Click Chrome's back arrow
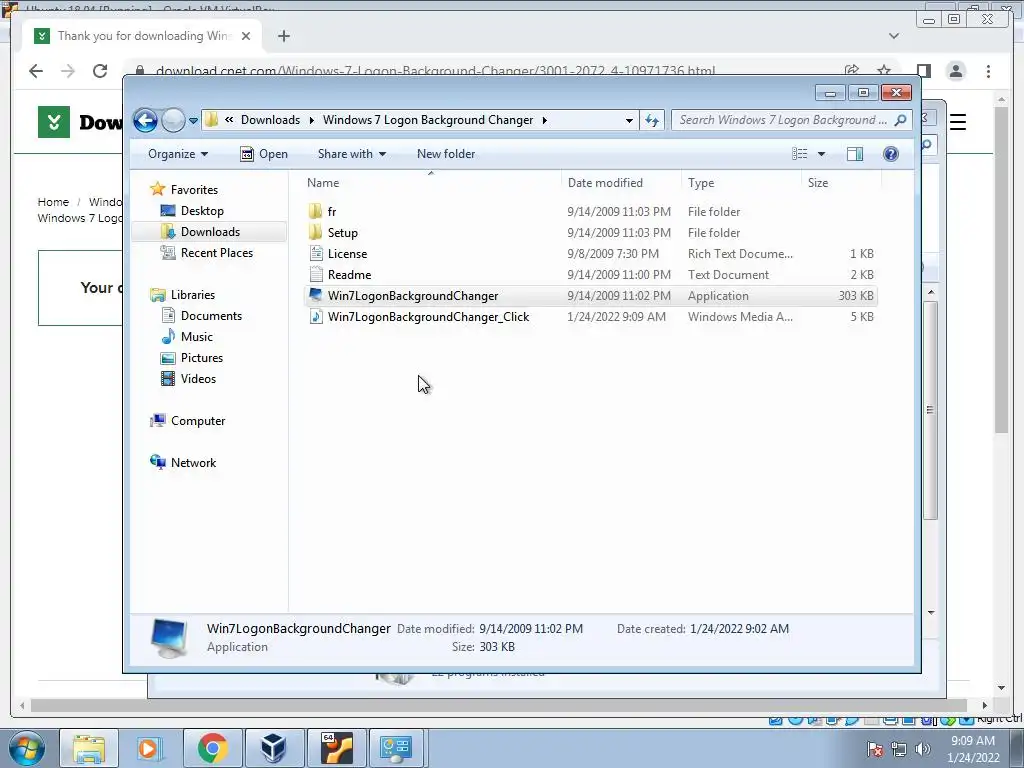The height and width of the screenshot is (768, 1024). [x=36, y=71]
